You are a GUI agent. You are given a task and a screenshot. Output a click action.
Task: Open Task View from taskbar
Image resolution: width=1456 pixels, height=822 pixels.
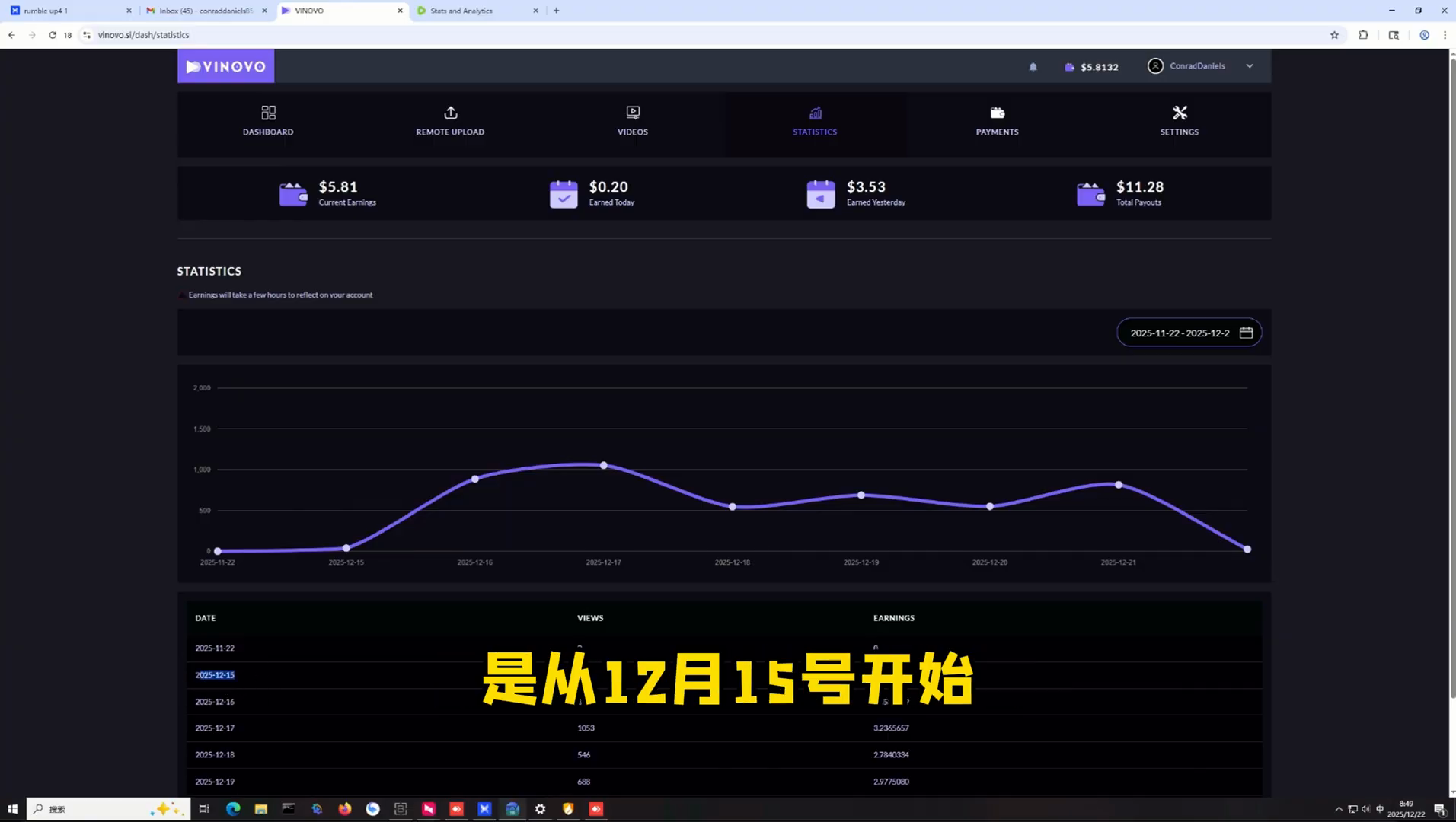(x=204, y=809)
